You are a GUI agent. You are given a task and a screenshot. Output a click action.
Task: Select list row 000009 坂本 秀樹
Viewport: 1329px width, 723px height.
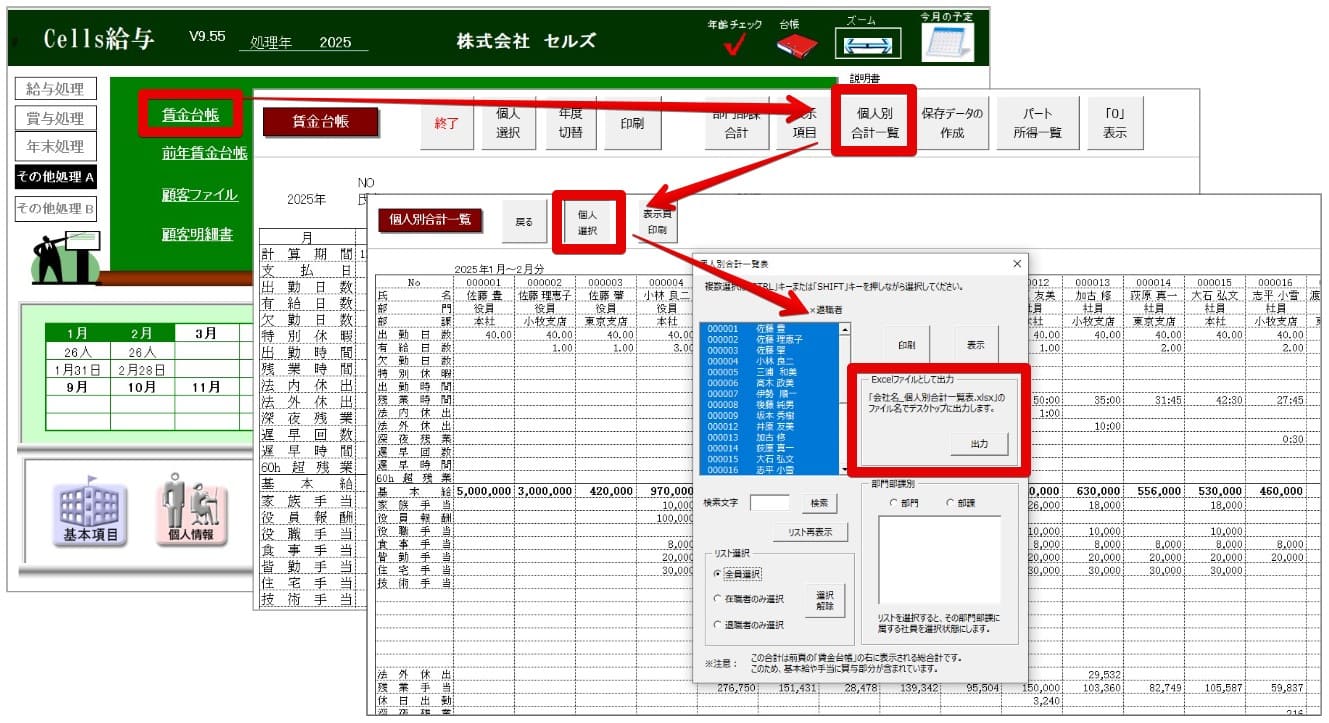pos(769,414)
